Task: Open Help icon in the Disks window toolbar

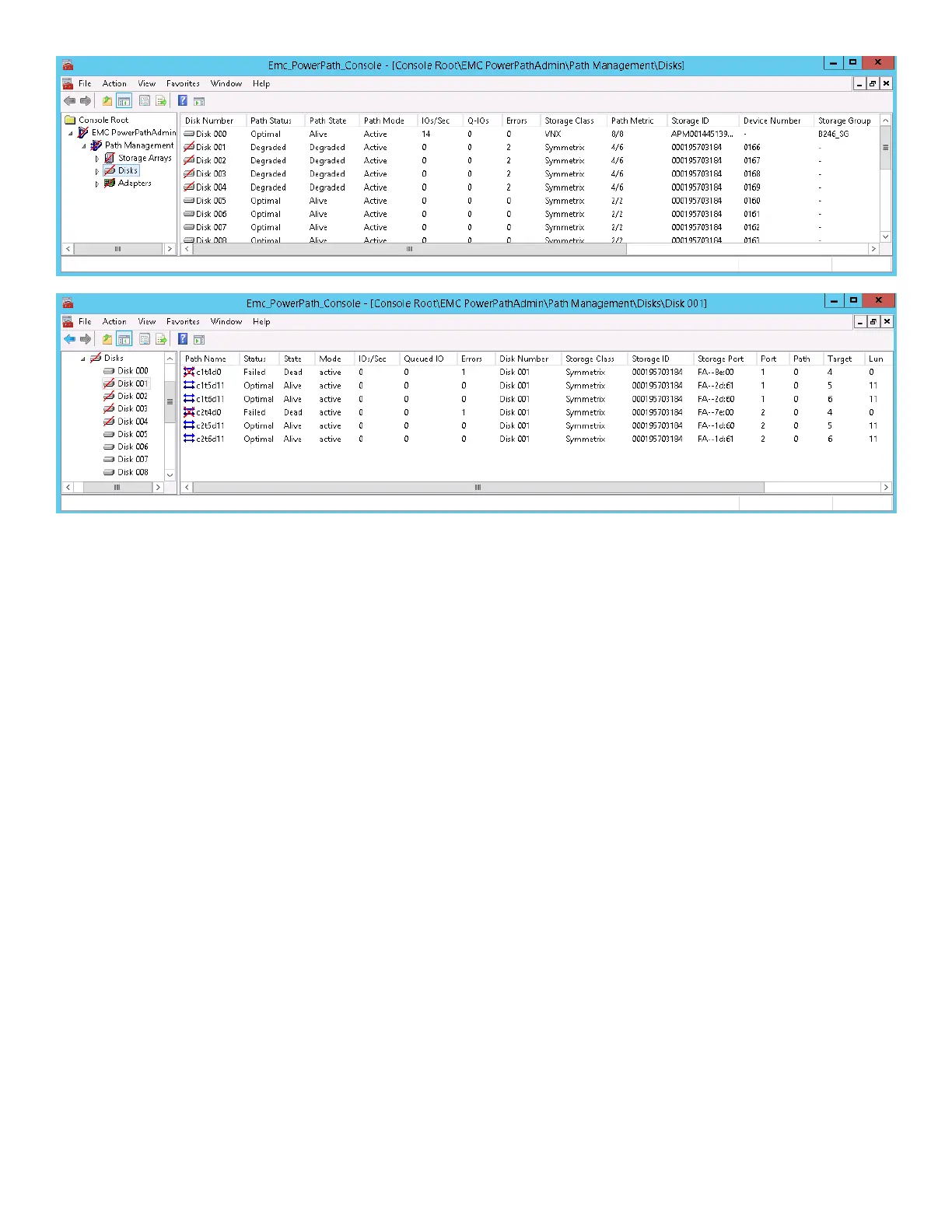Action: (182, 101)
